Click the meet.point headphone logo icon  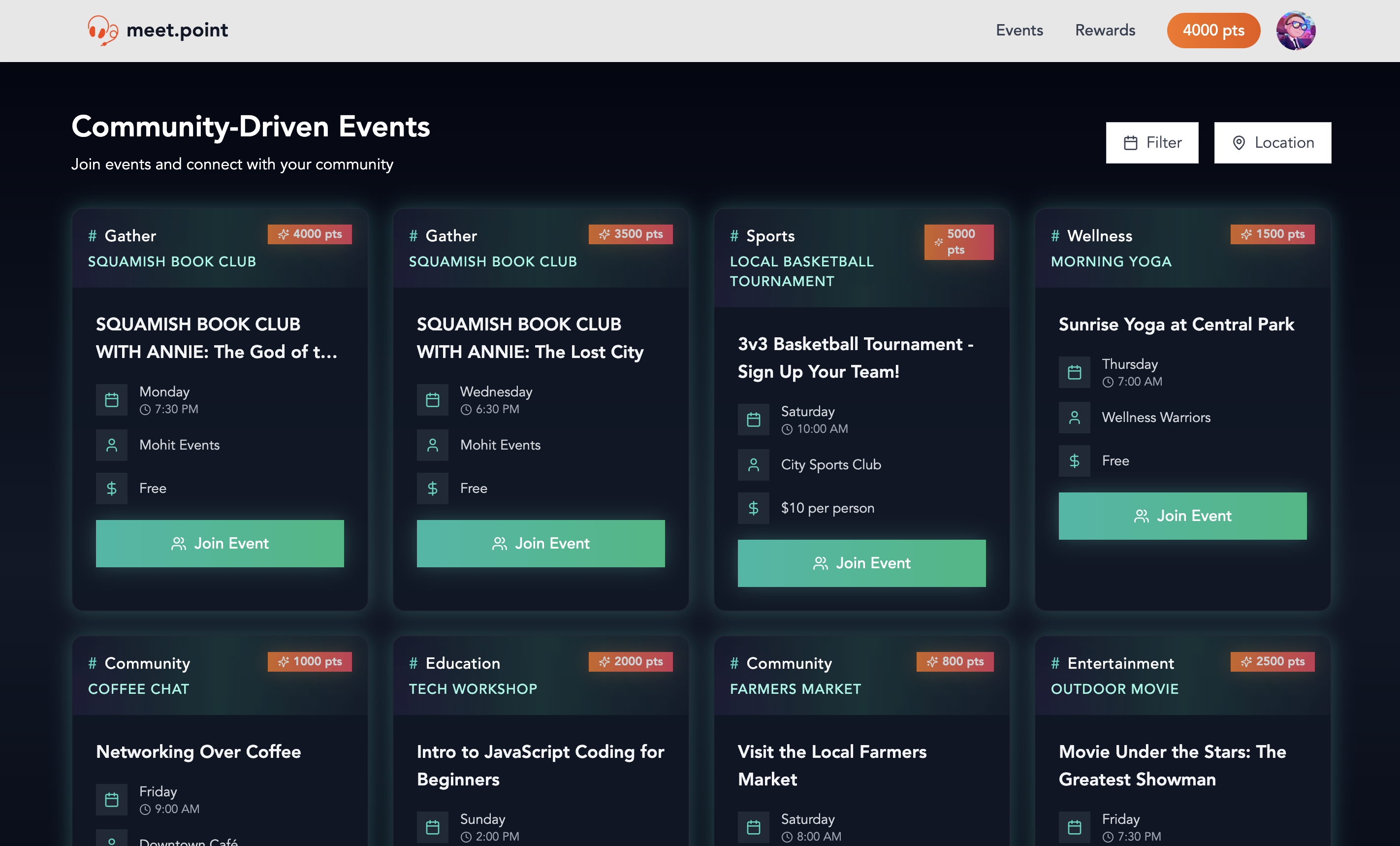[102, 30]
